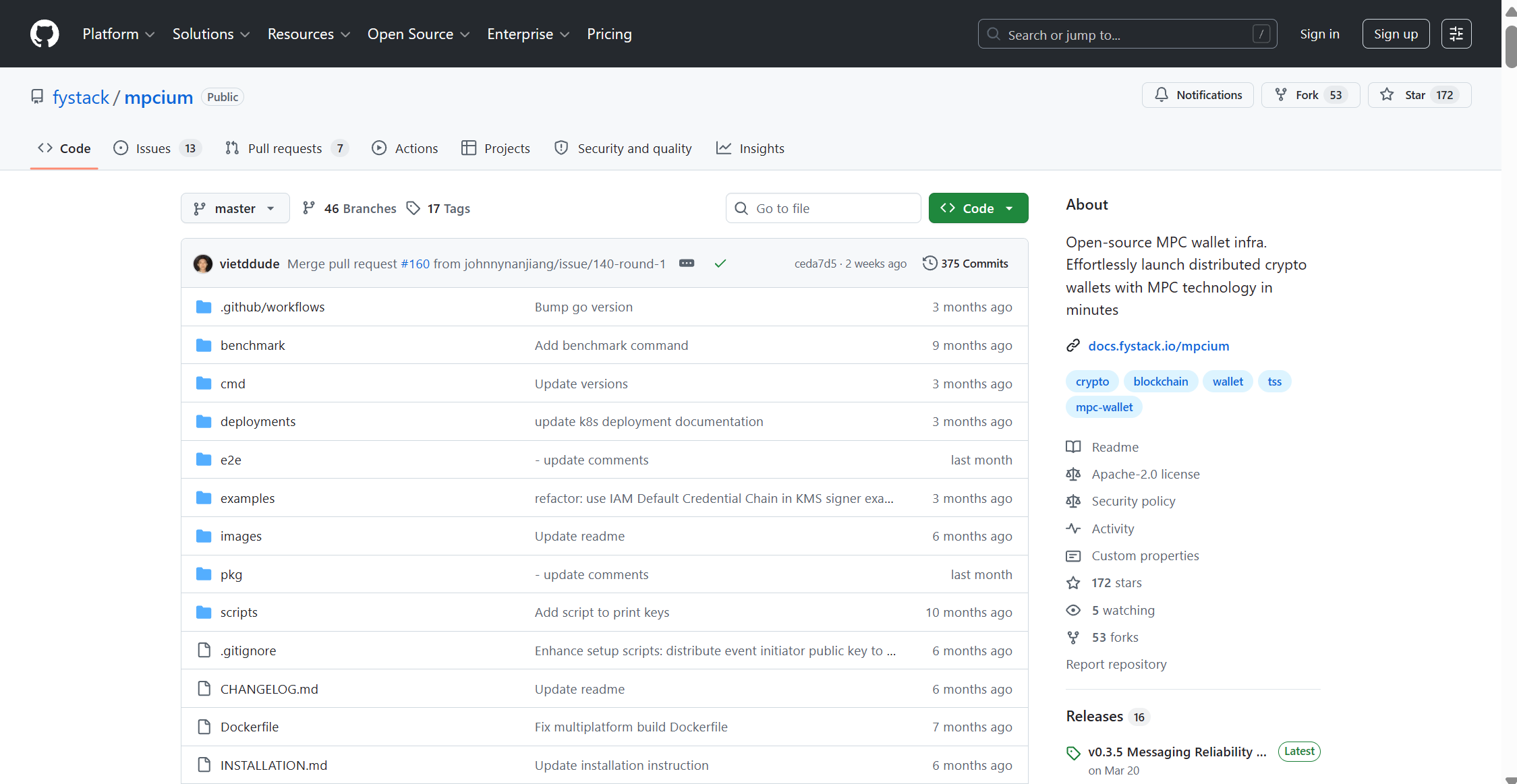Switch to the Pull requests tab
Viewport: 1517px width, 784px height.
point(287,148)
